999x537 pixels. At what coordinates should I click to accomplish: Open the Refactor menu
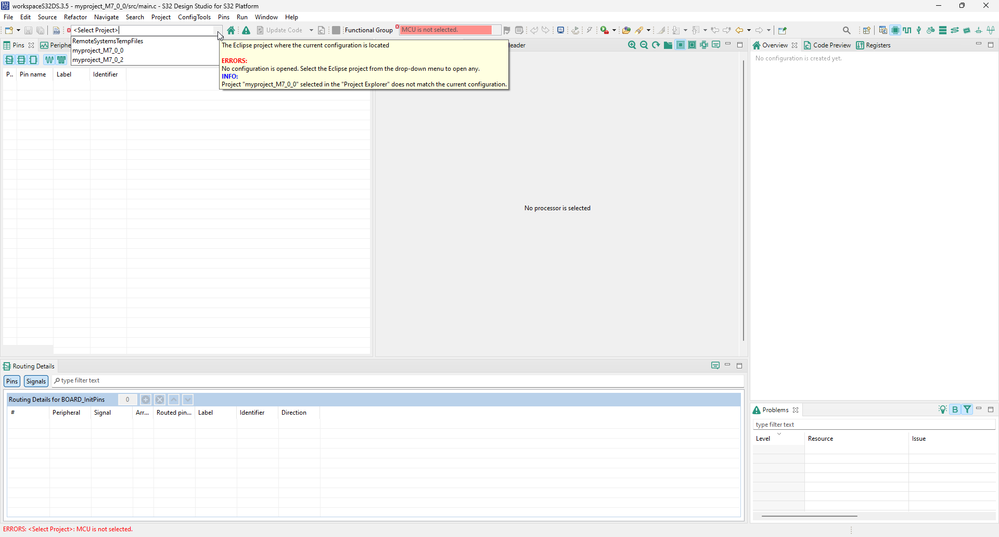(x=75, y=17)
